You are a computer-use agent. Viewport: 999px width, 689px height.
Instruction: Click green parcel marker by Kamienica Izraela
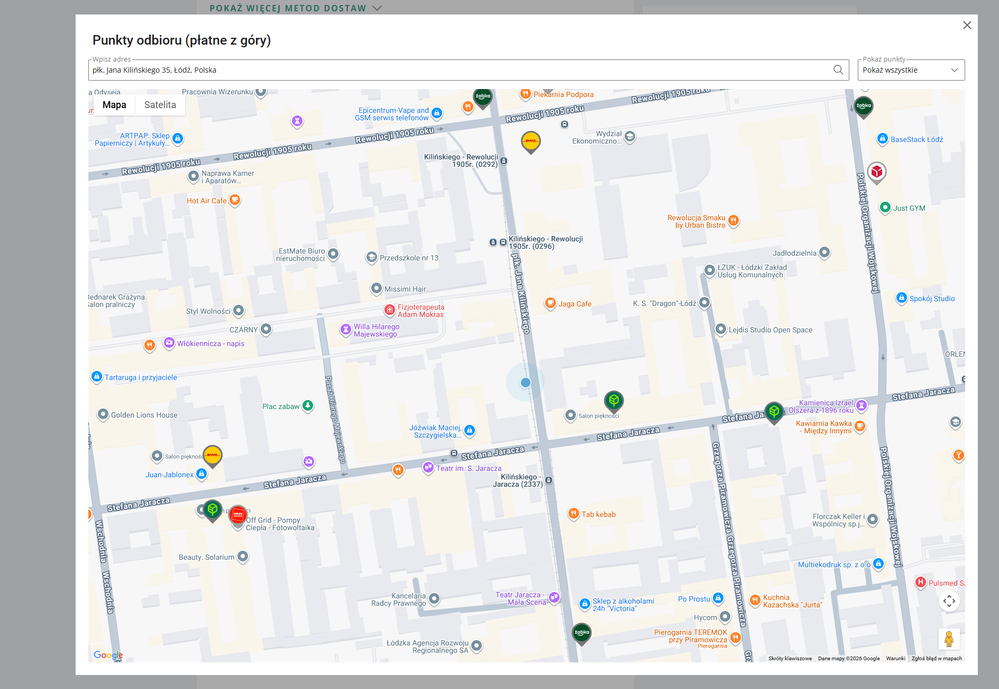point(773,411)
